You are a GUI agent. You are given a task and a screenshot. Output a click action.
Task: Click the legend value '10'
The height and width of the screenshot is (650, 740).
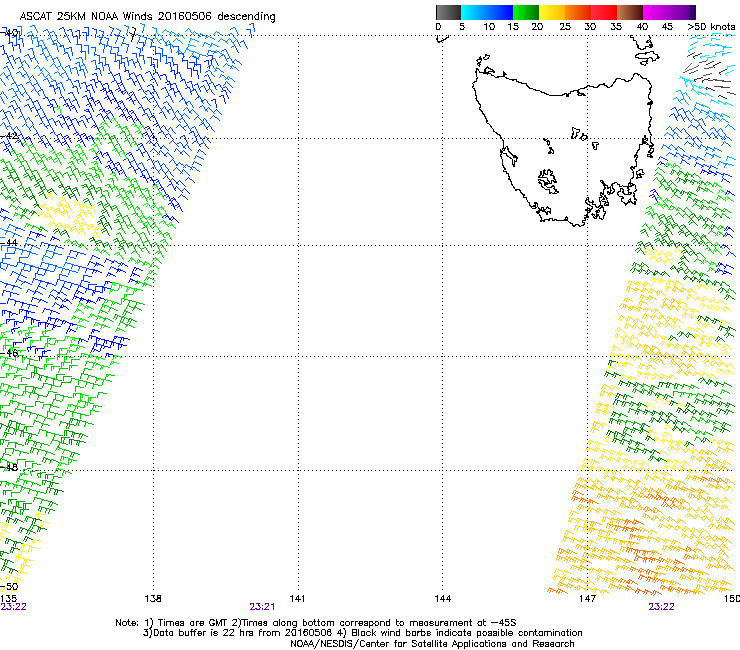pyautogui.click(x=489, y=27)
